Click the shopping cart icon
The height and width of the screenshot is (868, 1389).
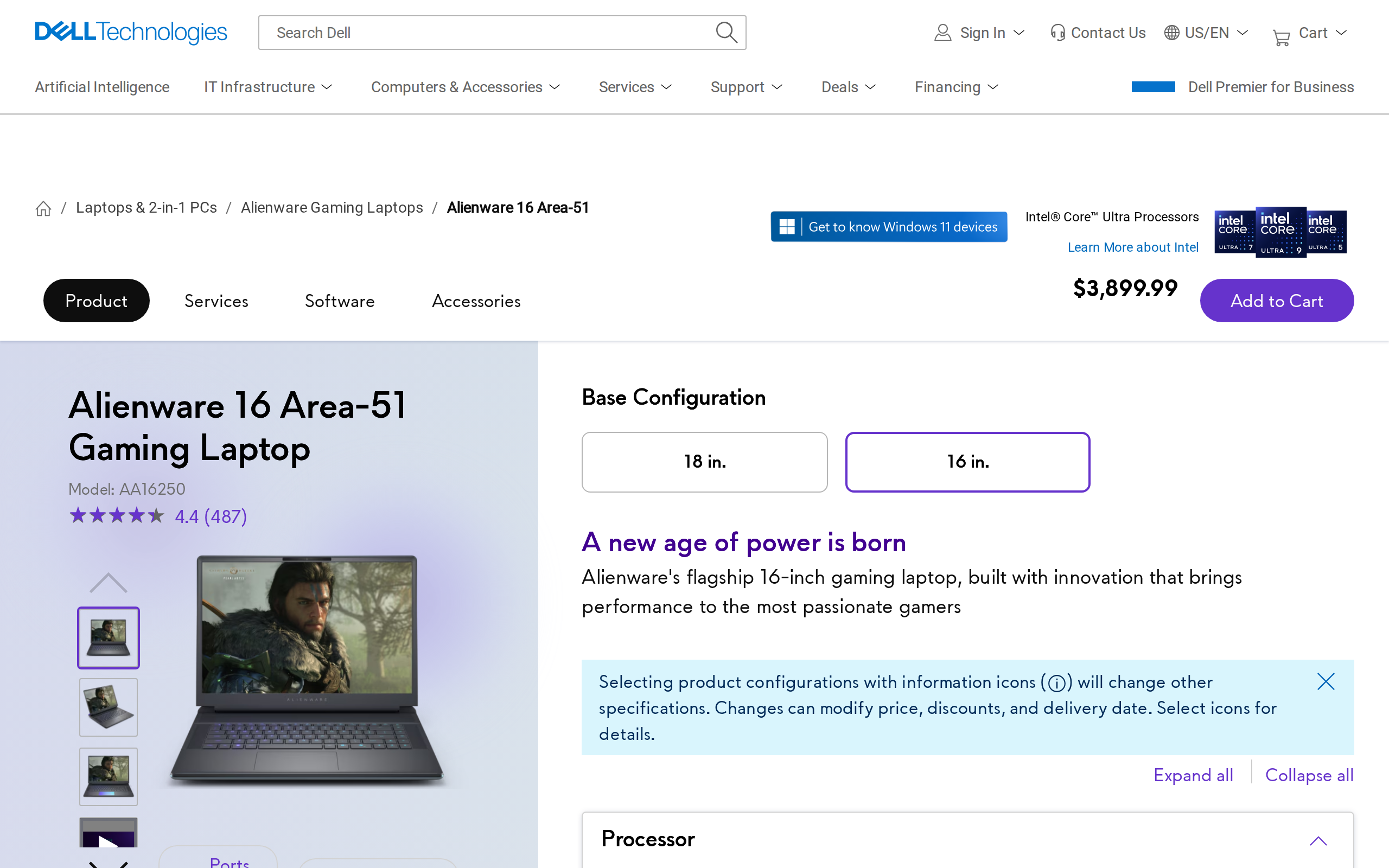[1281, 38]
